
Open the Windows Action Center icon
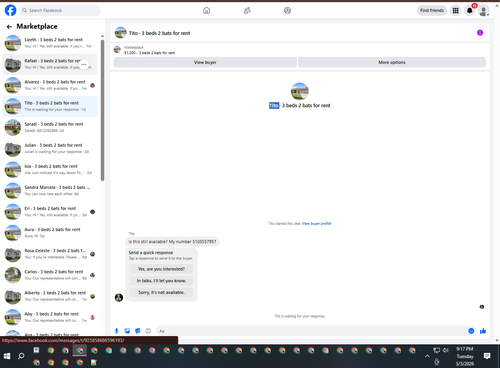coord(487,356)
